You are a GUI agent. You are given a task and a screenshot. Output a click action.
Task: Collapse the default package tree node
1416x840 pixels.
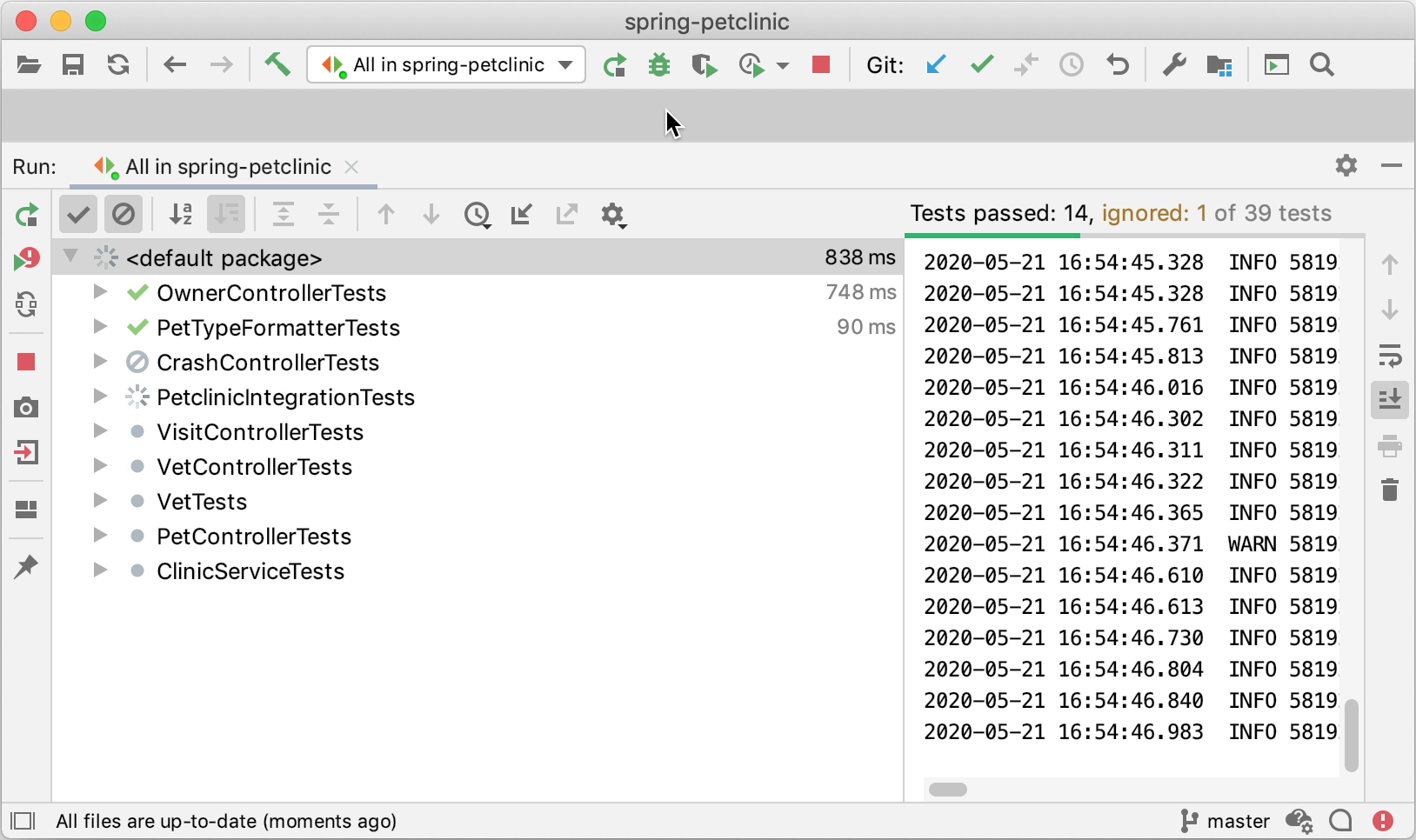point(71,257)
